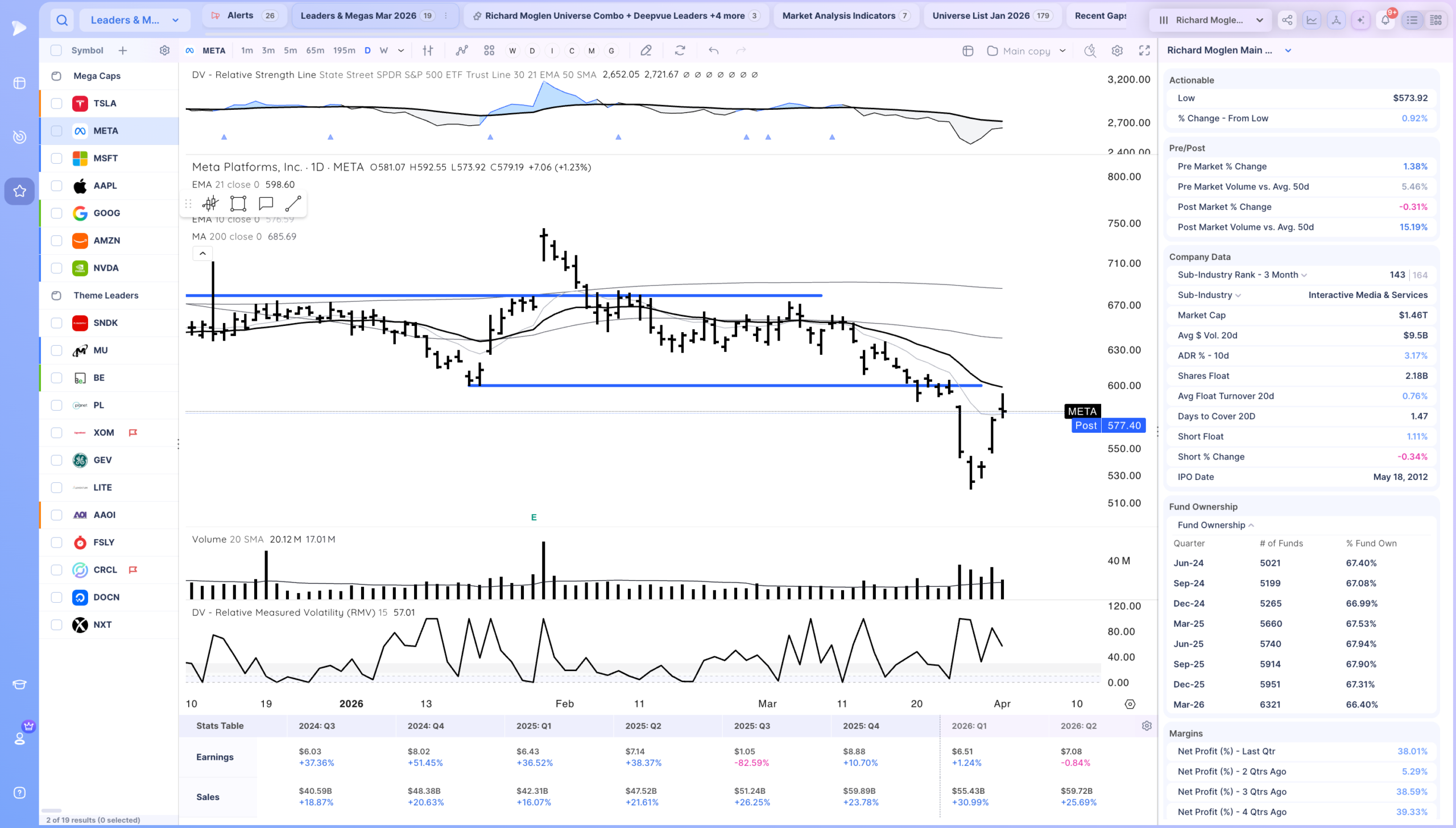The height and width of the screenshot is (828, 1456).
Task: Open the Leaders & M... watchlist dropdown
Action: click(x=135, y=20)
